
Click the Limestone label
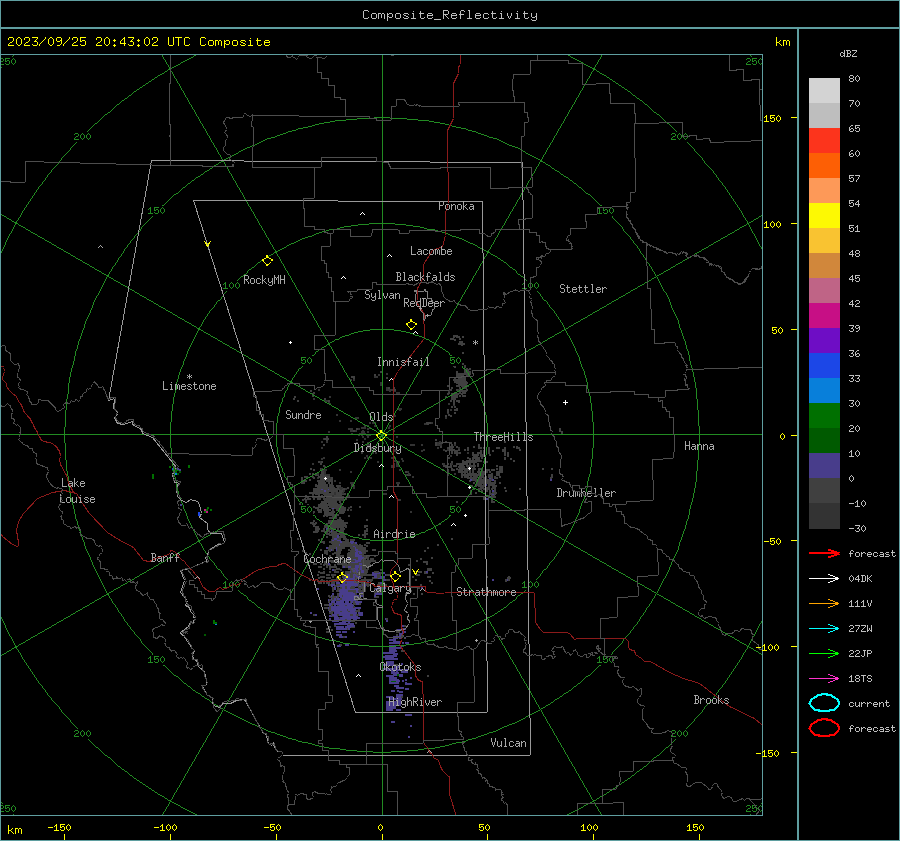coord(189,386)
